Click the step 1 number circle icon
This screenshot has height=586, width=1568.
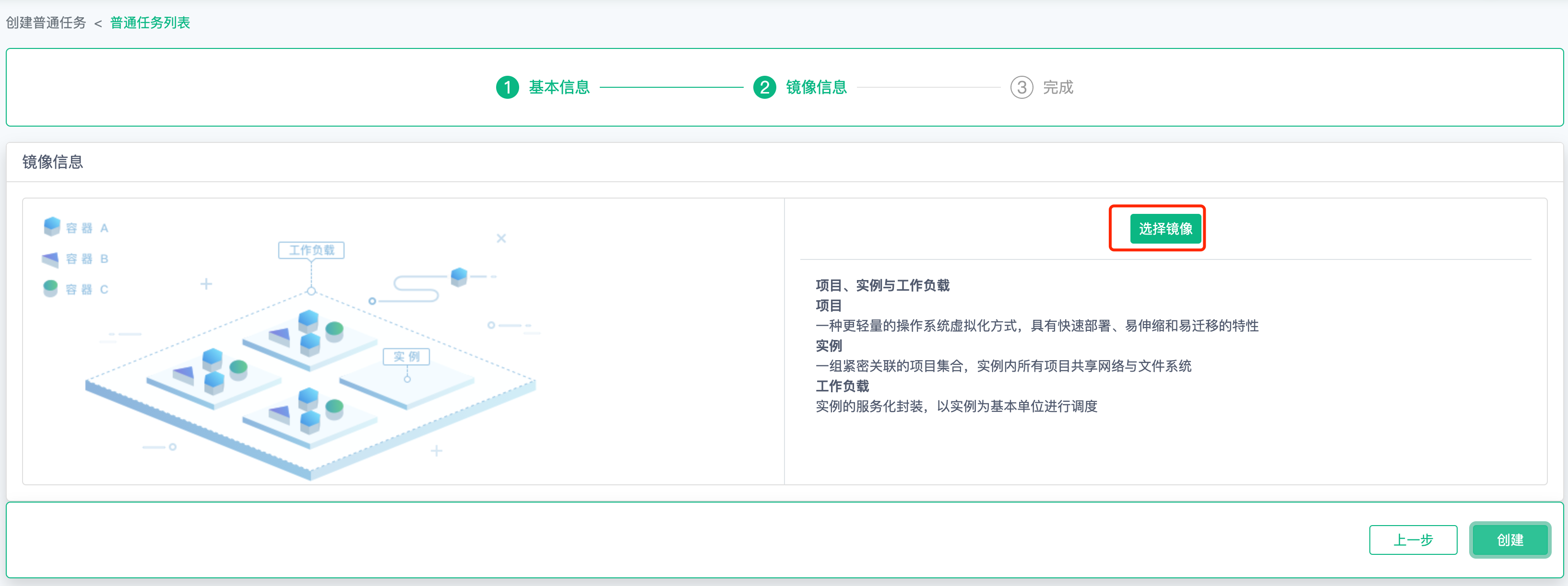tap(507, 87)
